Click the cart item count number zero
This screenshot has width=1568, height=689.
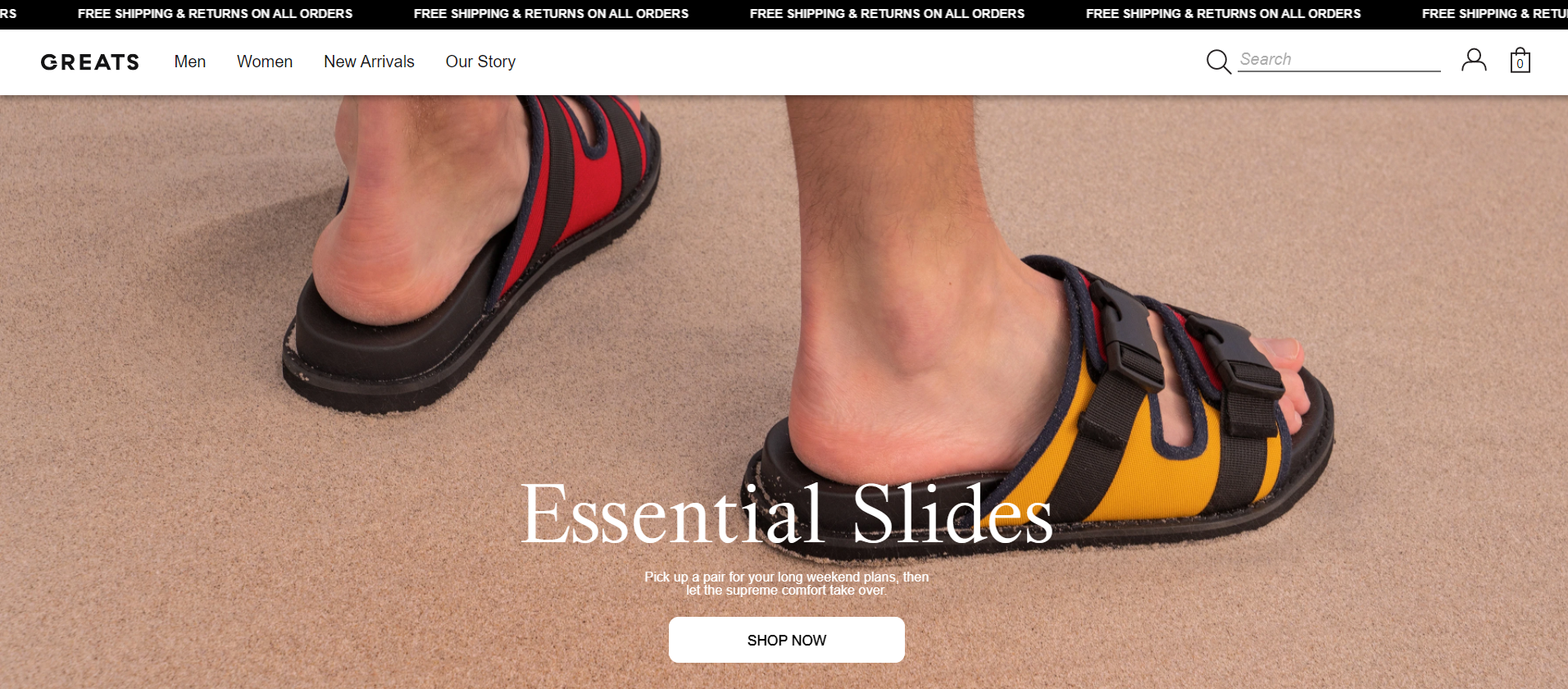[1520, 64]
